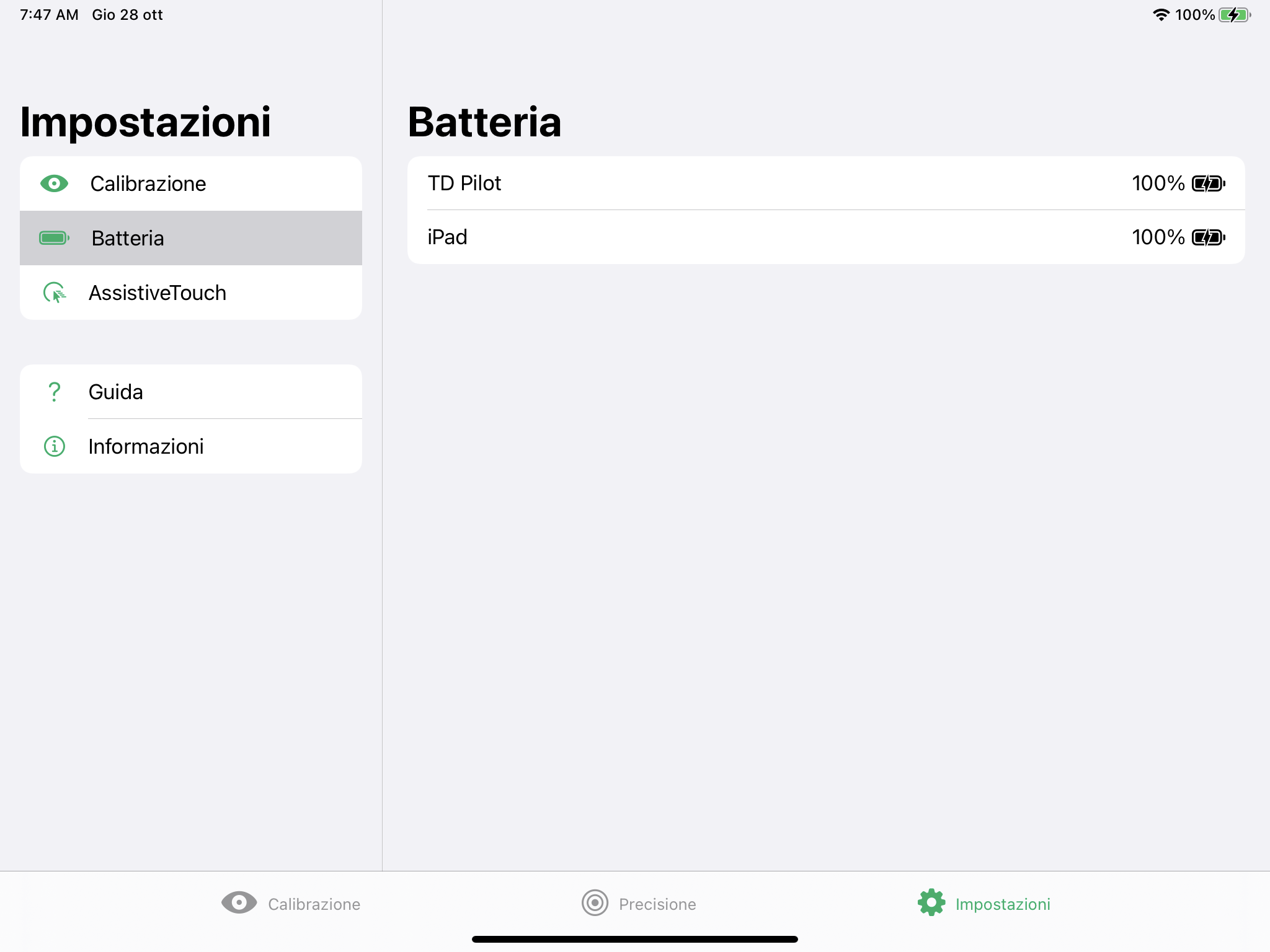The image size is (1270, 952).
Task: Click the gear icon in bottom tab bar
Action: [931, 902]
